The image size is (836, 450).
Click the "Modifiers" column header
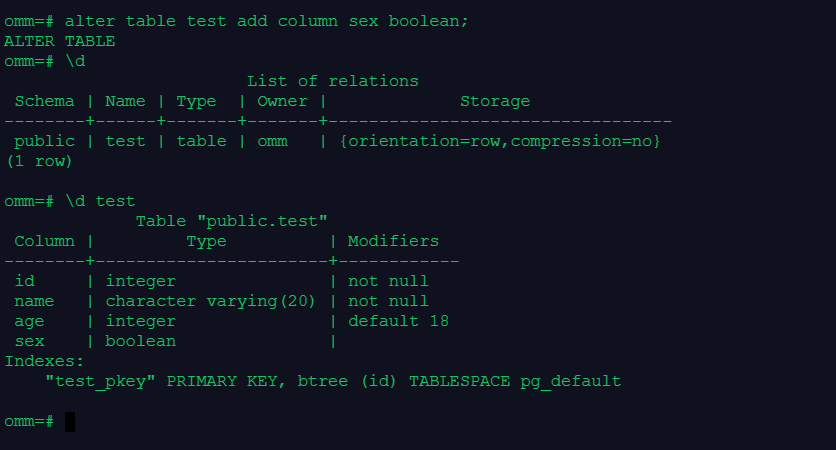click(393, 241)
